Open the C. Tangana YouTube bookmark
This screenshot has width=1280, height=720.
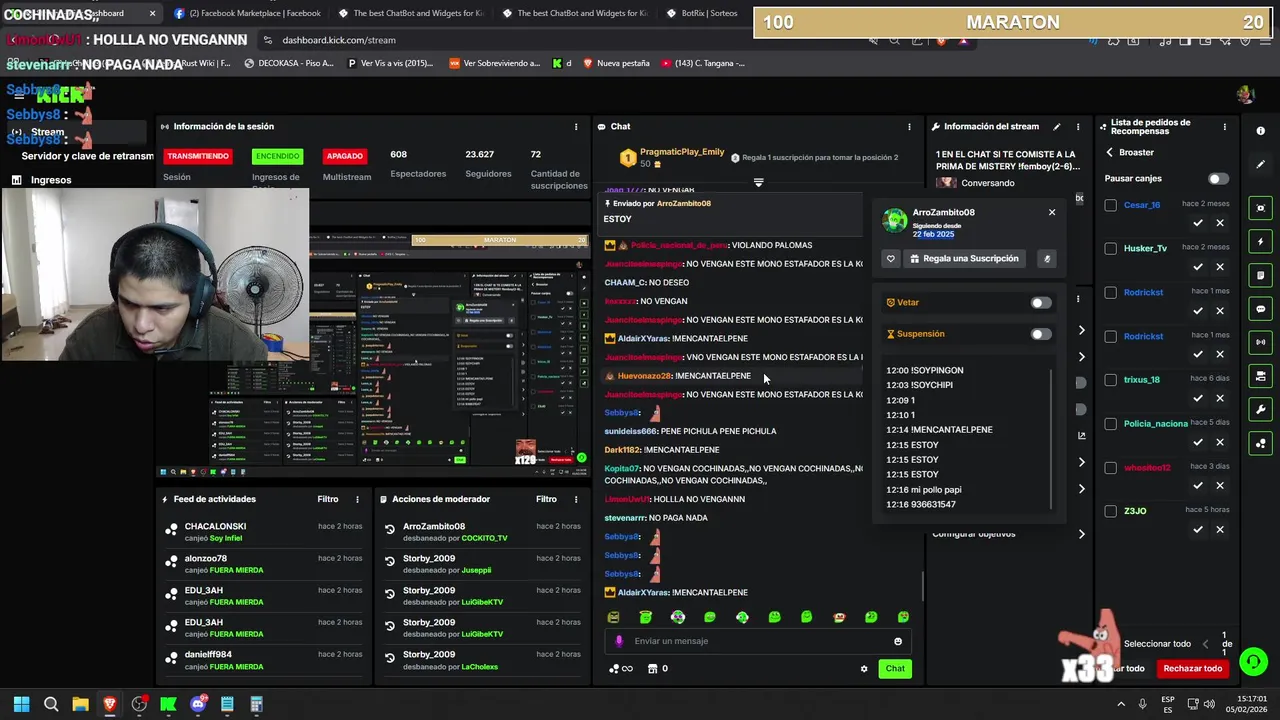[x=703, y=63]
